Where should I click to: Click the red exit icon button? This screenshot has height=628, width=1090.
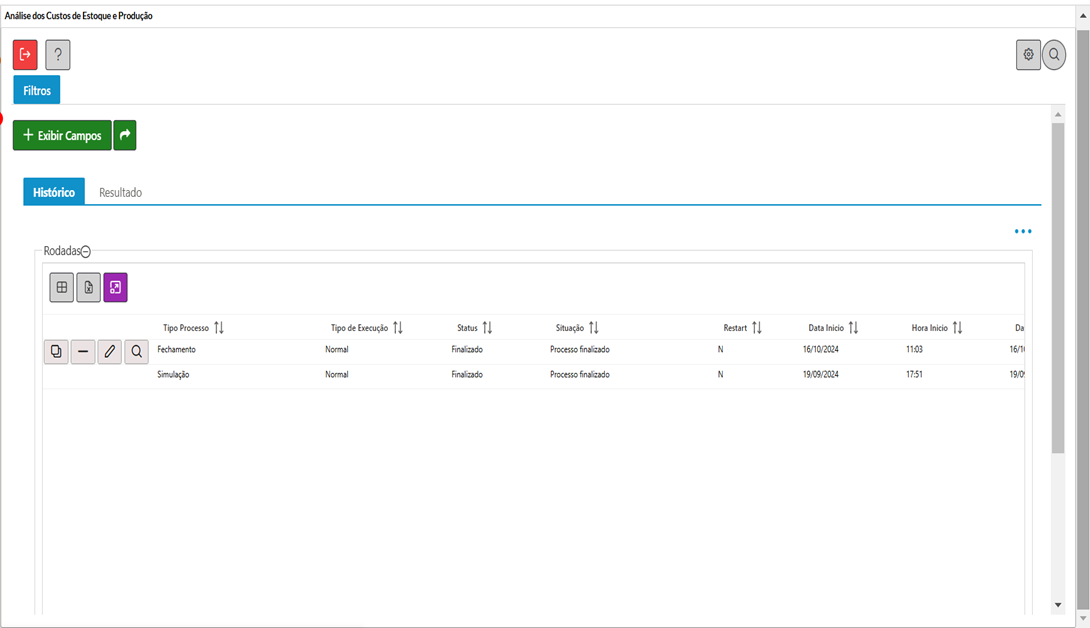tap(25, 55)
